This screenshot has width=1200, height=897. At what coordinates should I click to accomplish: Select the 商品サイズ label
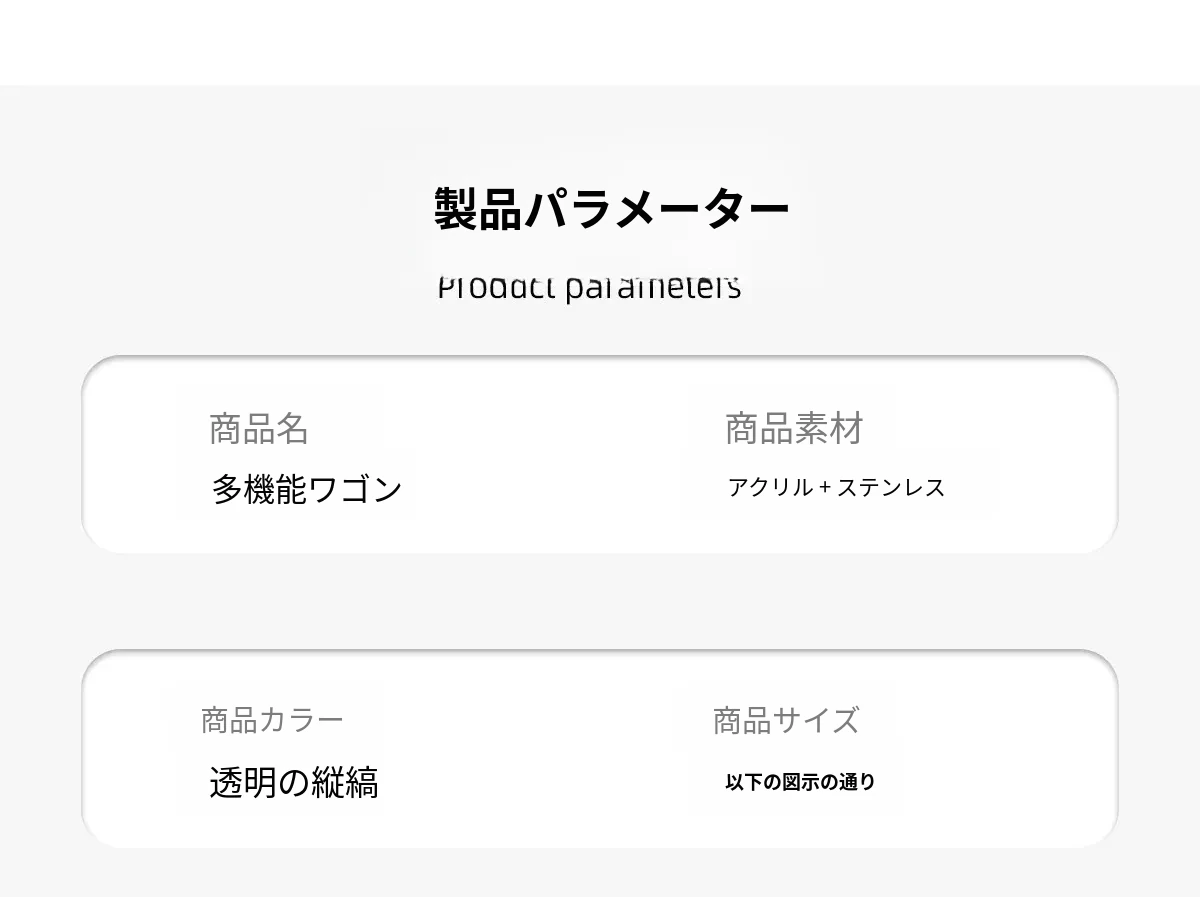point(785,720)
